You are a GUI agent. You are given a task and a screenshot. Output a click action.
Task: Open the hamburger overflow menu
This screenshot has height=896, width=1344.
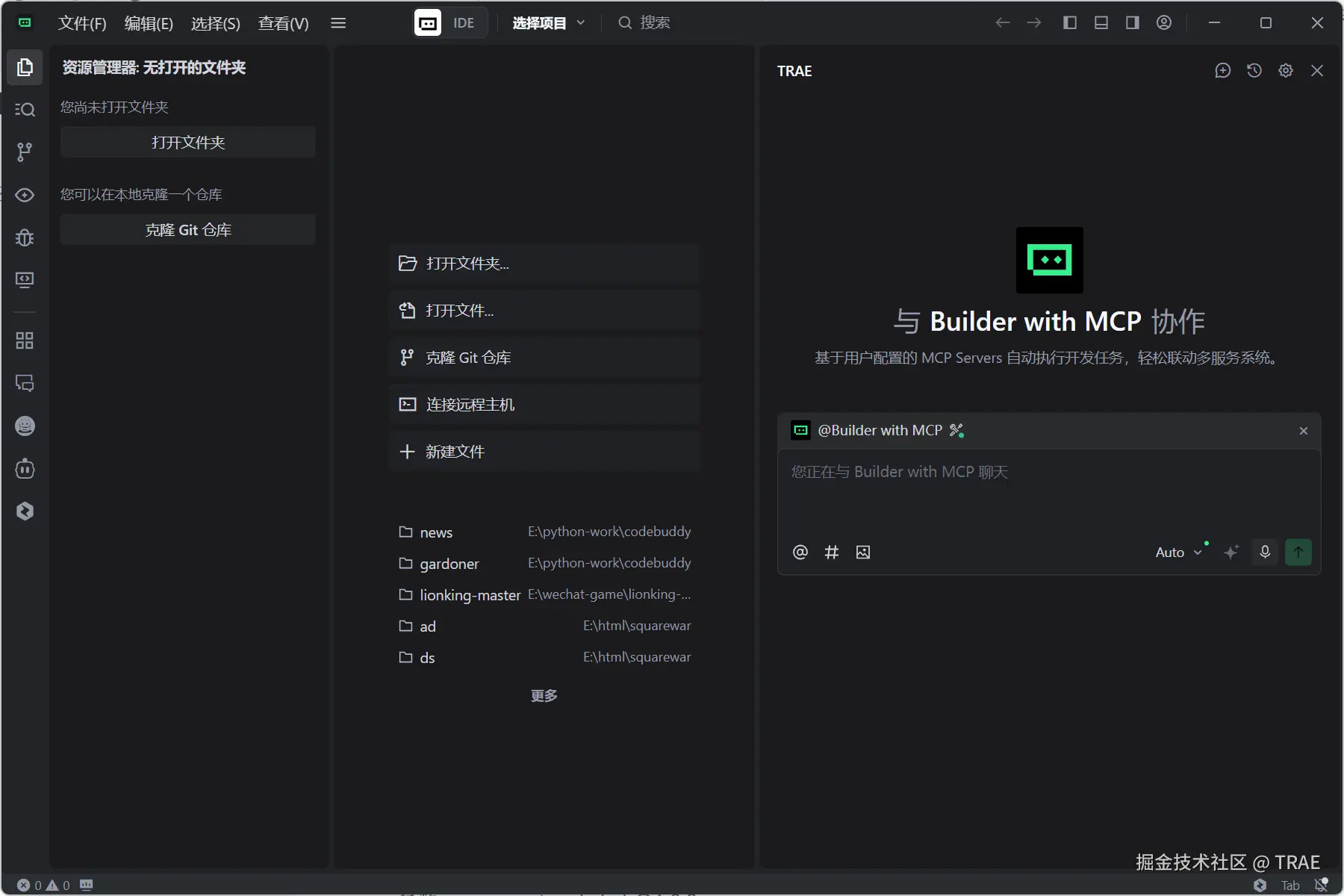tap(338, 23)
